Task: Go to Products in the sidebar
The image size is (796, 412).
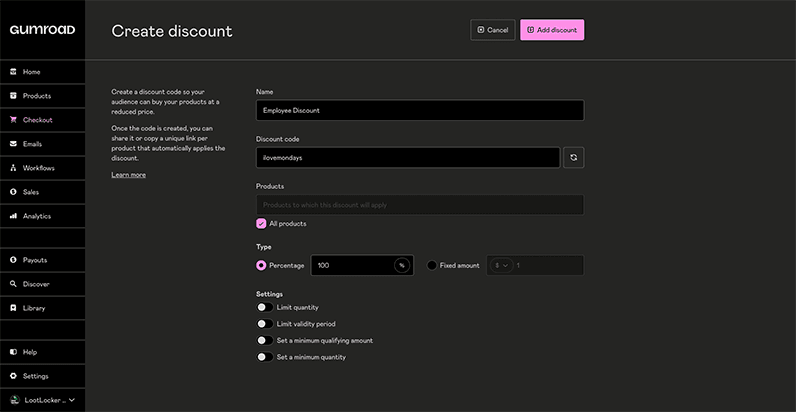Action: (43, 96)
